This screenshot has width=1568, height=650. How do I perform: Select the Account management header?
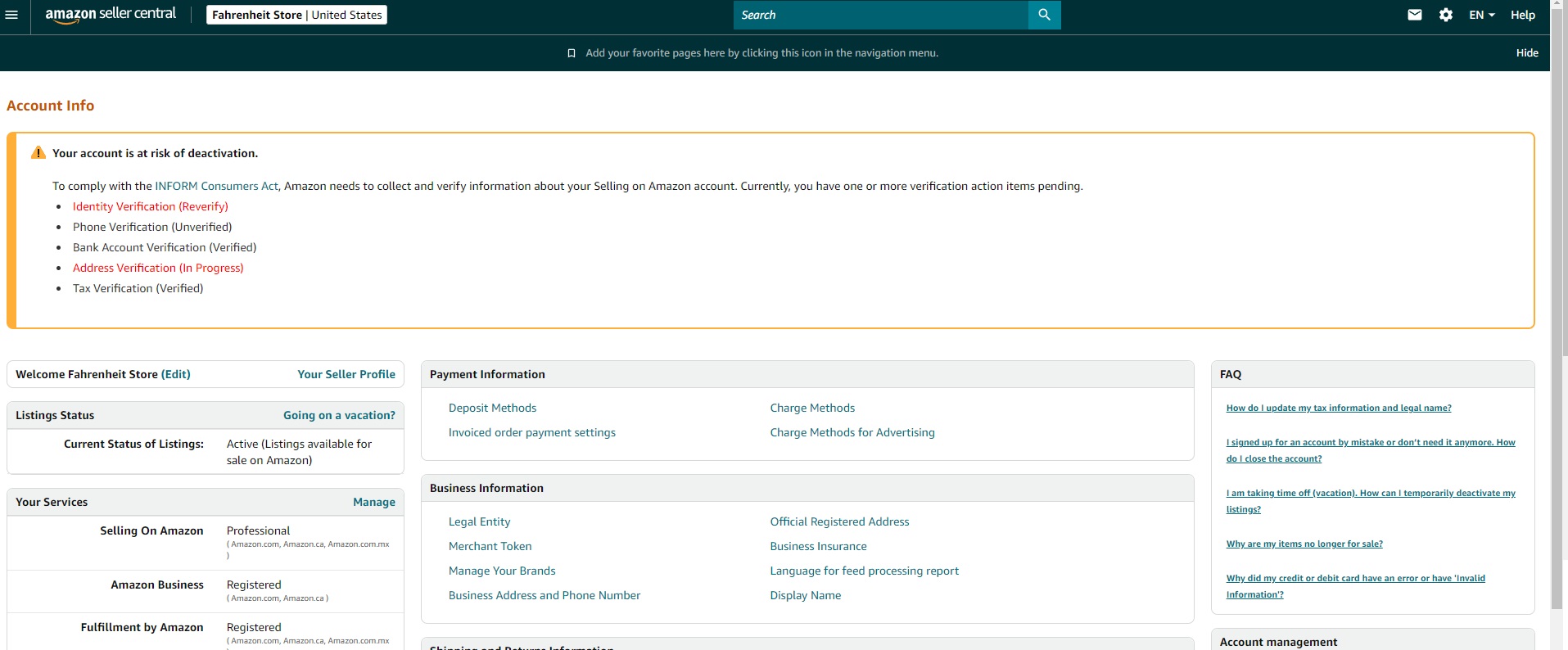tap(1278, 642)
